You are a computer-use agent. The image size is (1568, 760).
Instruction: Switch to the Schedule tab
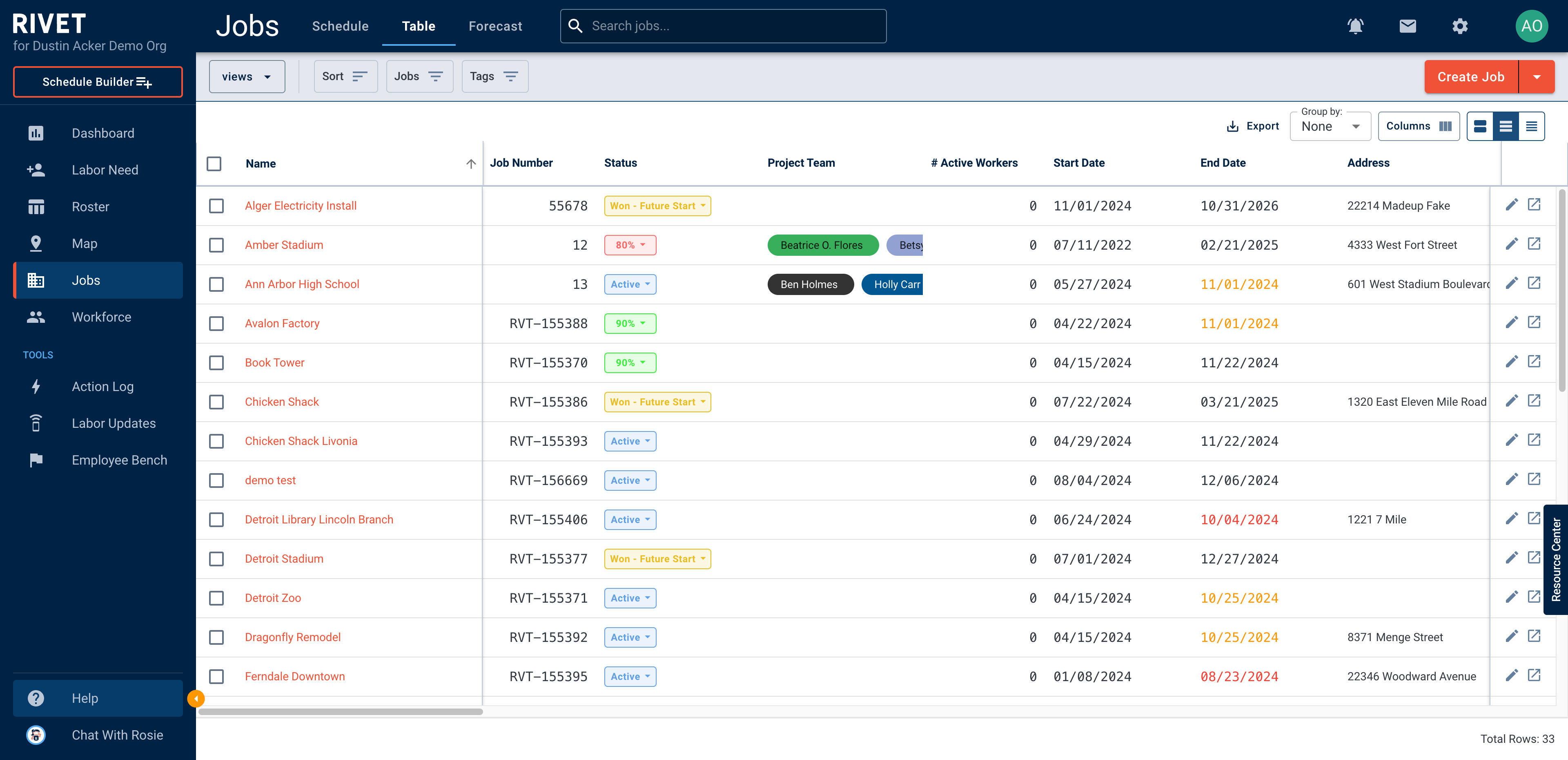pos(340,26)
